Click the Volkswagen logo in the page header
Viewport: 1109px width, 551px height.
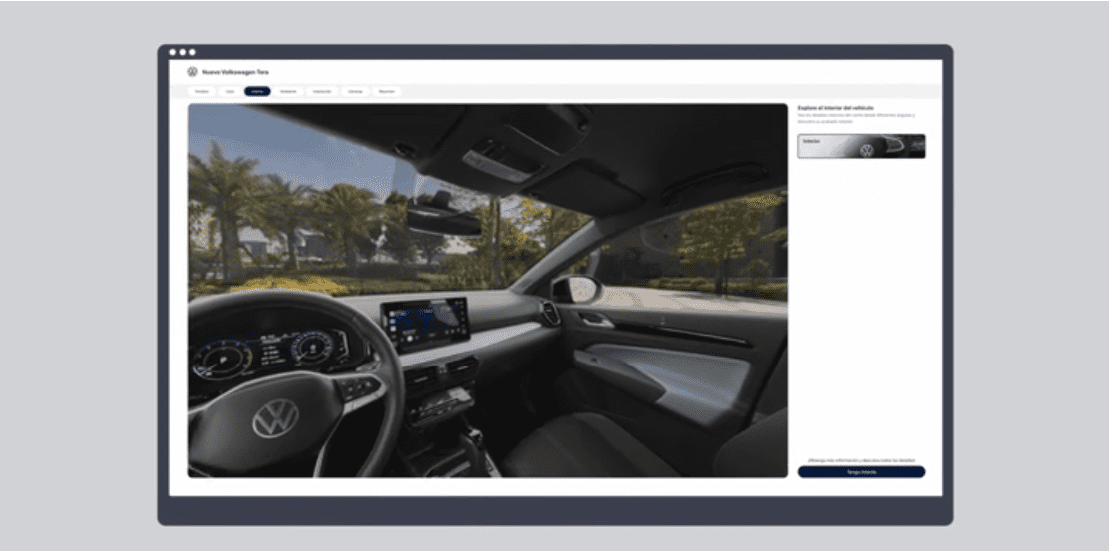tap(192, 71)
